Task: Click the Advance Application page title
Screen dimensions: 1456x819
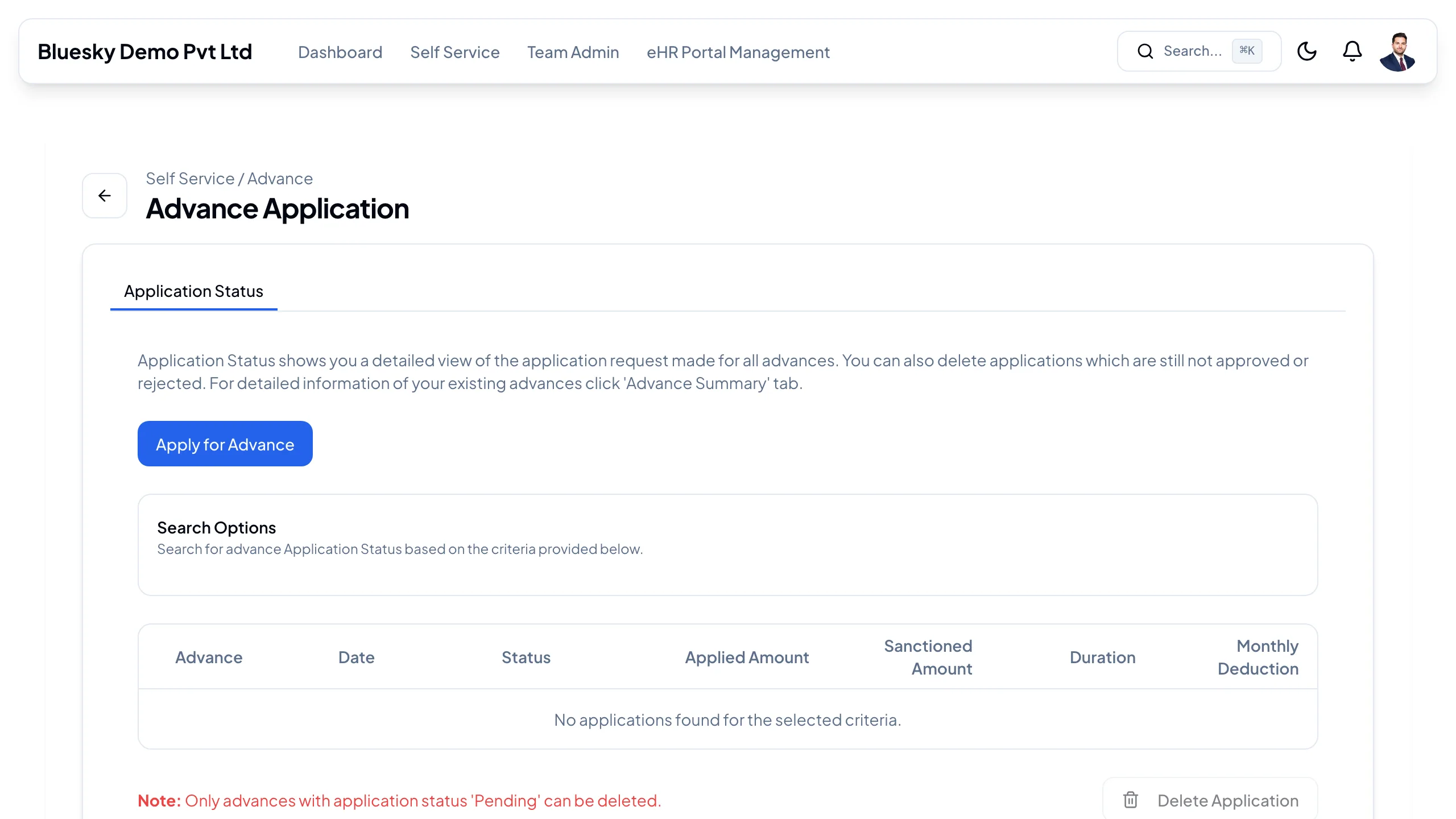Action: point(278,209)
